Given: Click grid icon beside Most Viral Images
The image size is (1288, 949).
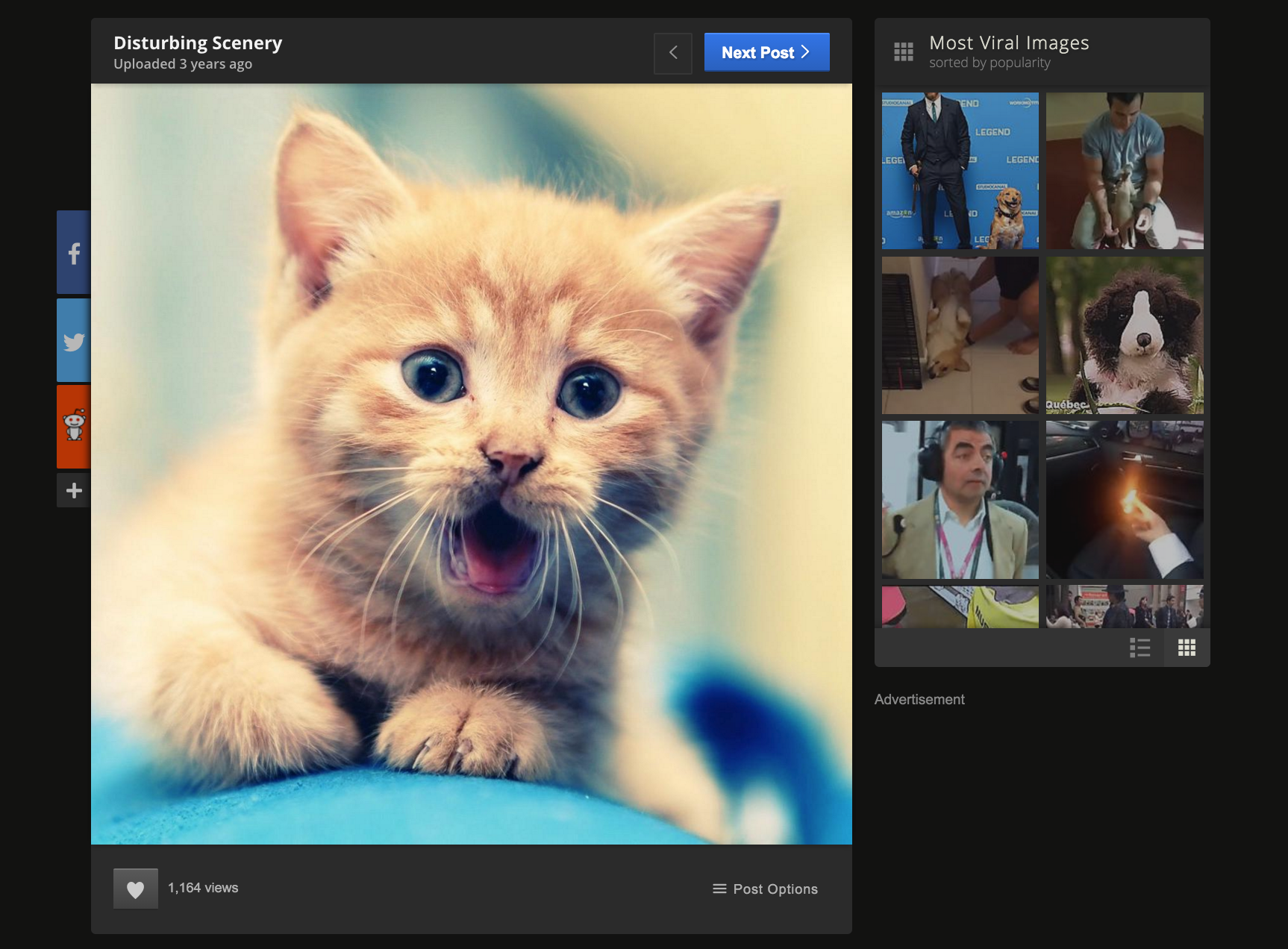Looking at the screenshot, I should pos(903,51).
